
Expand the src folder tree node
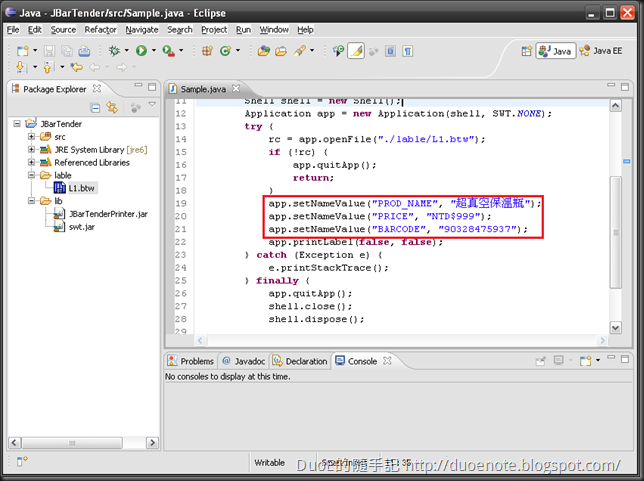[32, 136]
